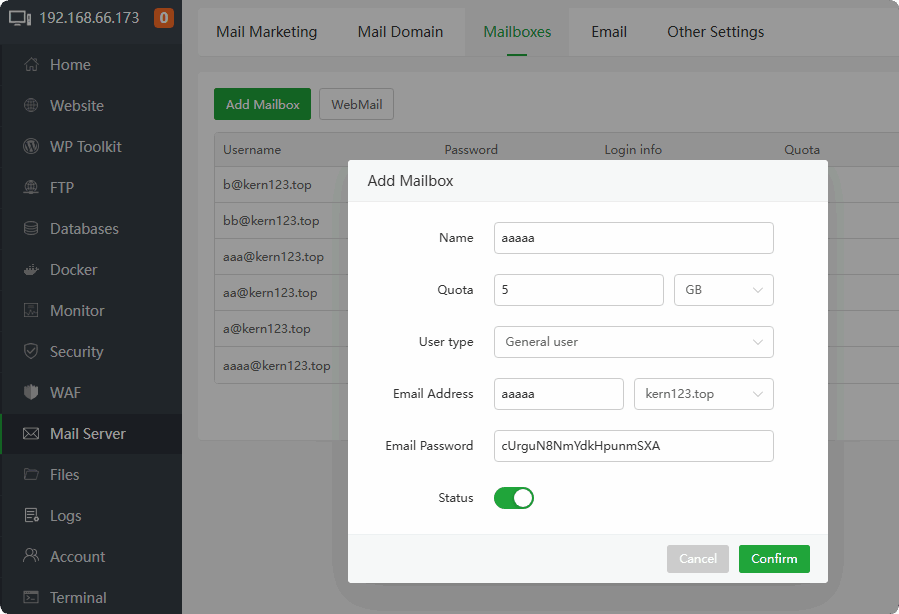Expand the Quota unit GB dropdown
Viewport: 899px width, 614px height.
723,290
